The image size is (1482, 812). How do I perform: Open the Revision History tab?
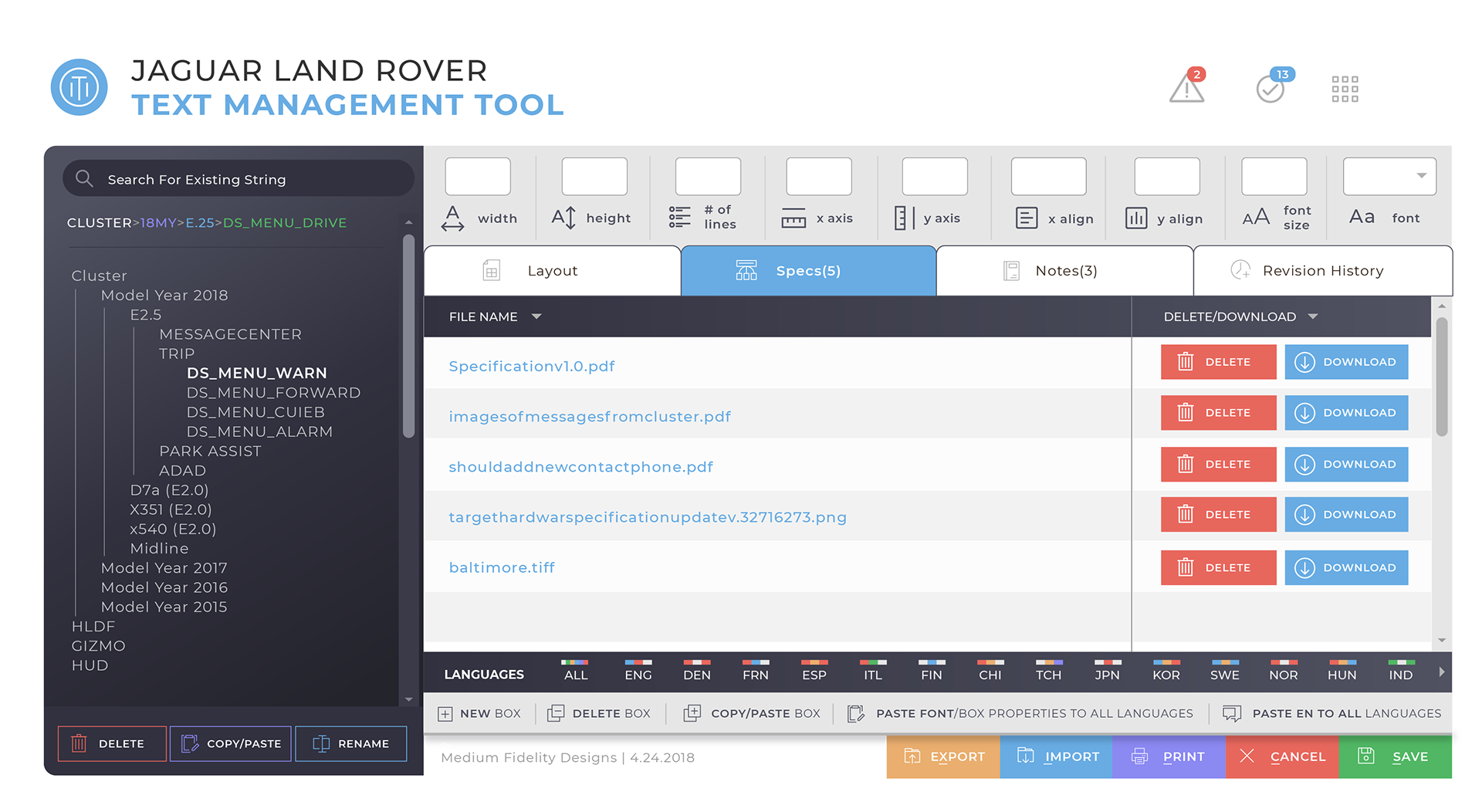coord(1322,271)
